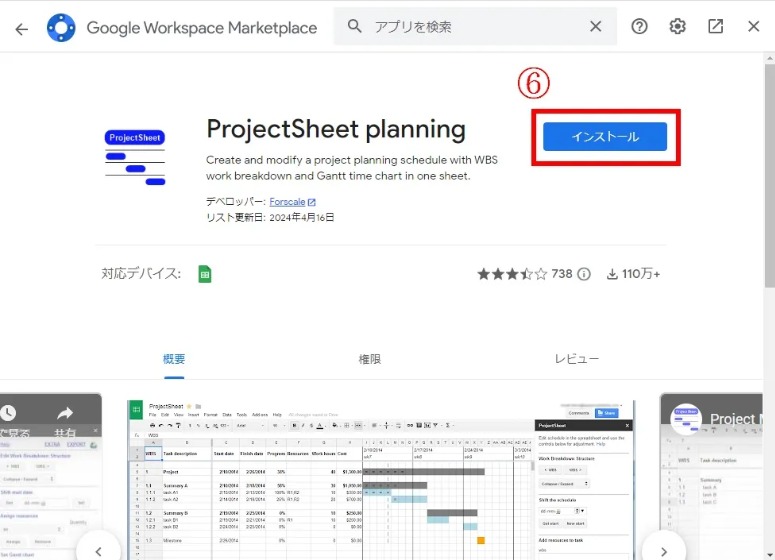775x560 pixels.
Task: Show next screenshot with right chevron
Action: tap(664, 551)
